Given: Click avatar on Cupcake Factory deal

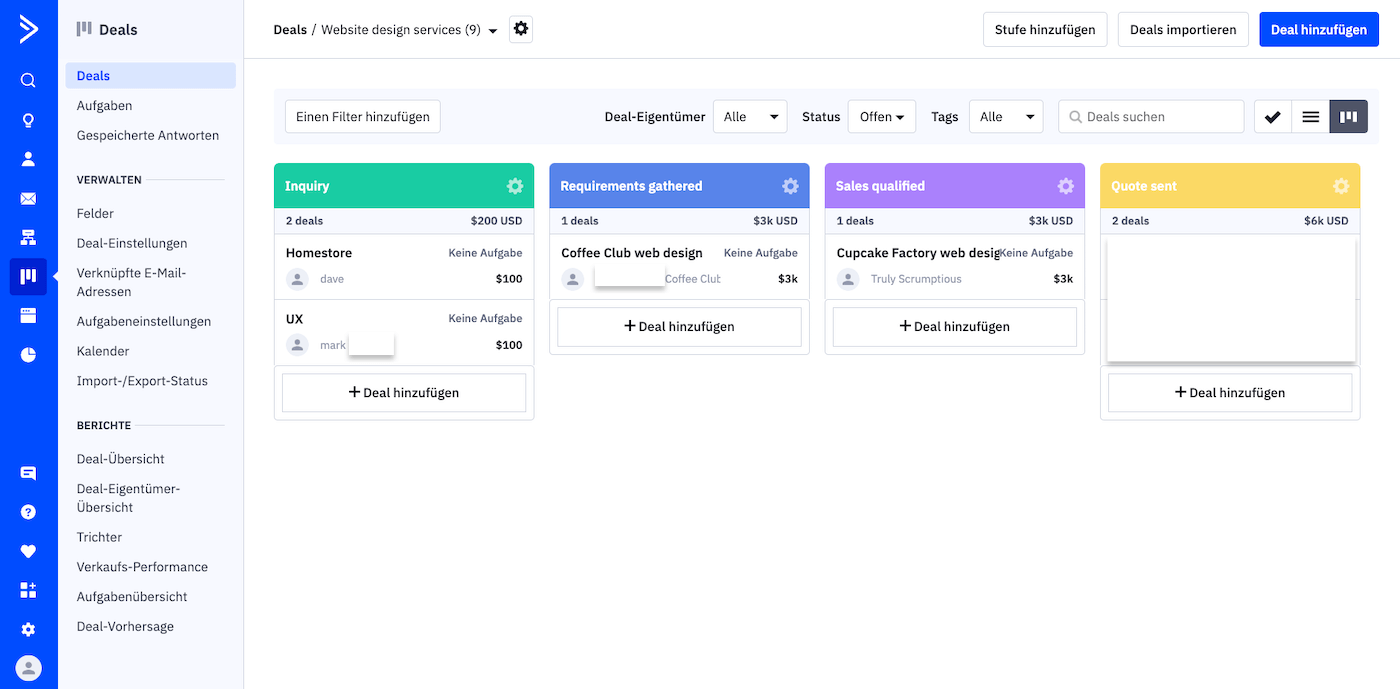Looking at the screenshot, I should point(848,279).
